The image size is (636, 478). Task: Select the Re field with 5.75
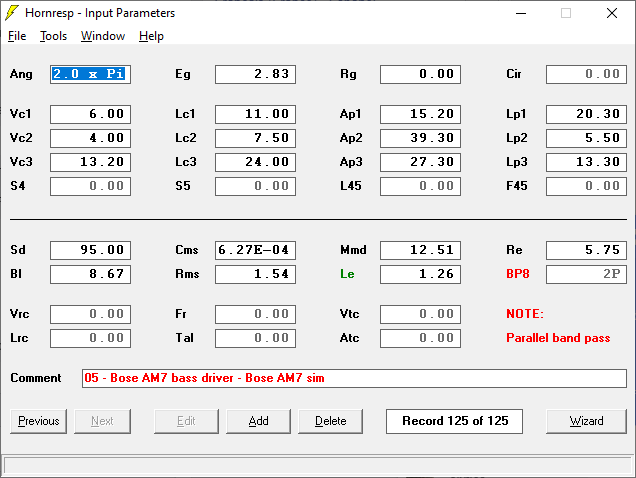587,250
